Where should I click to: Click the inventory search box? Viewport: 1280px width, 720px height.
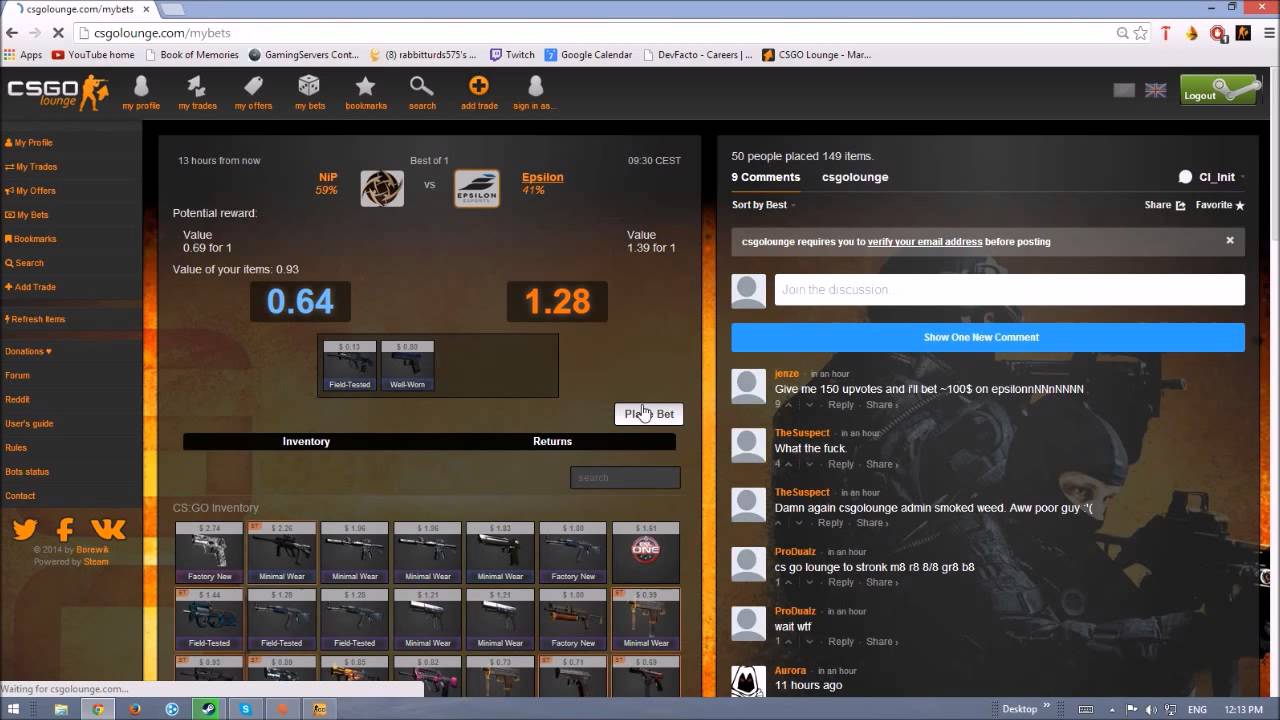pos(625,477)
